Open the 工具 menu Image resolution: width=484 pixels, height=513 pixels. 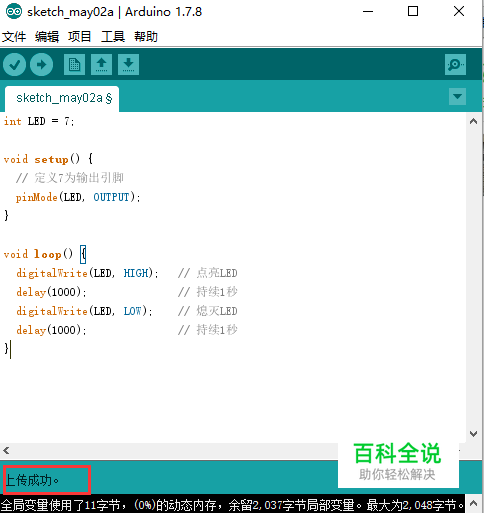click(x=113, y=36)
